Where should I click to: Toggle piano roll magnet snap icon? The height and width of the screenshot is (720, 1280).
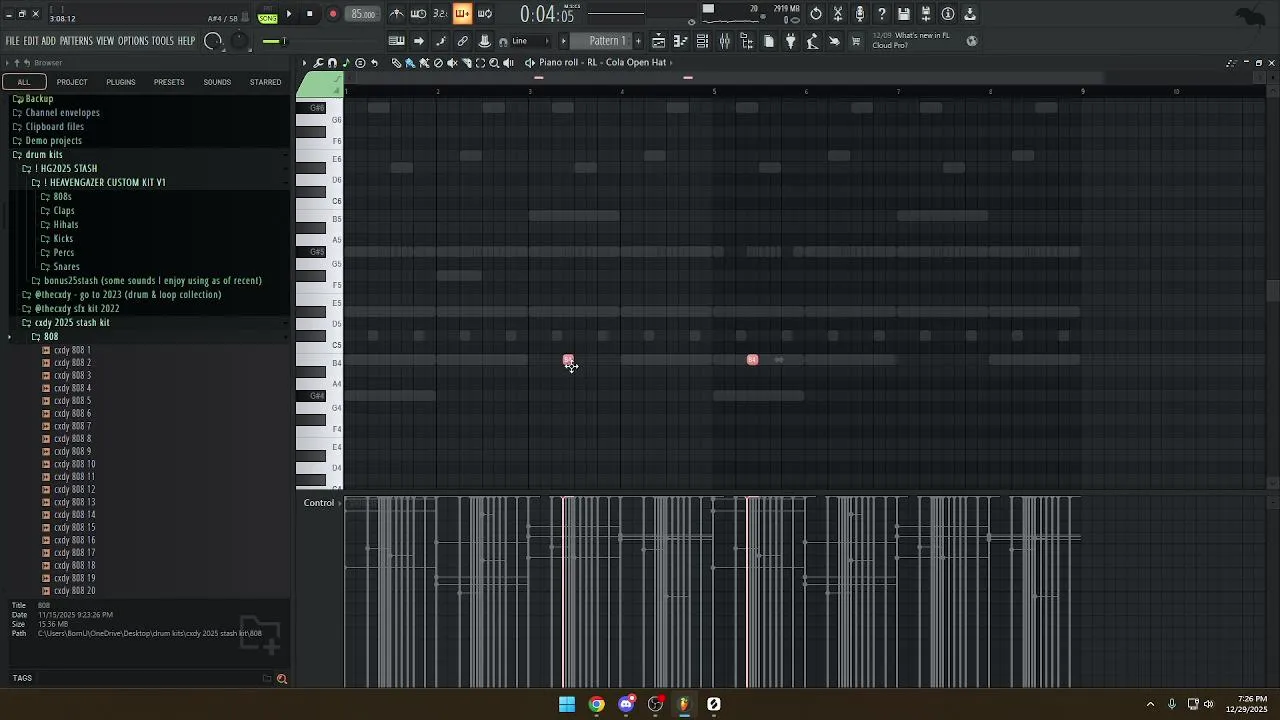tap(332, 63)
